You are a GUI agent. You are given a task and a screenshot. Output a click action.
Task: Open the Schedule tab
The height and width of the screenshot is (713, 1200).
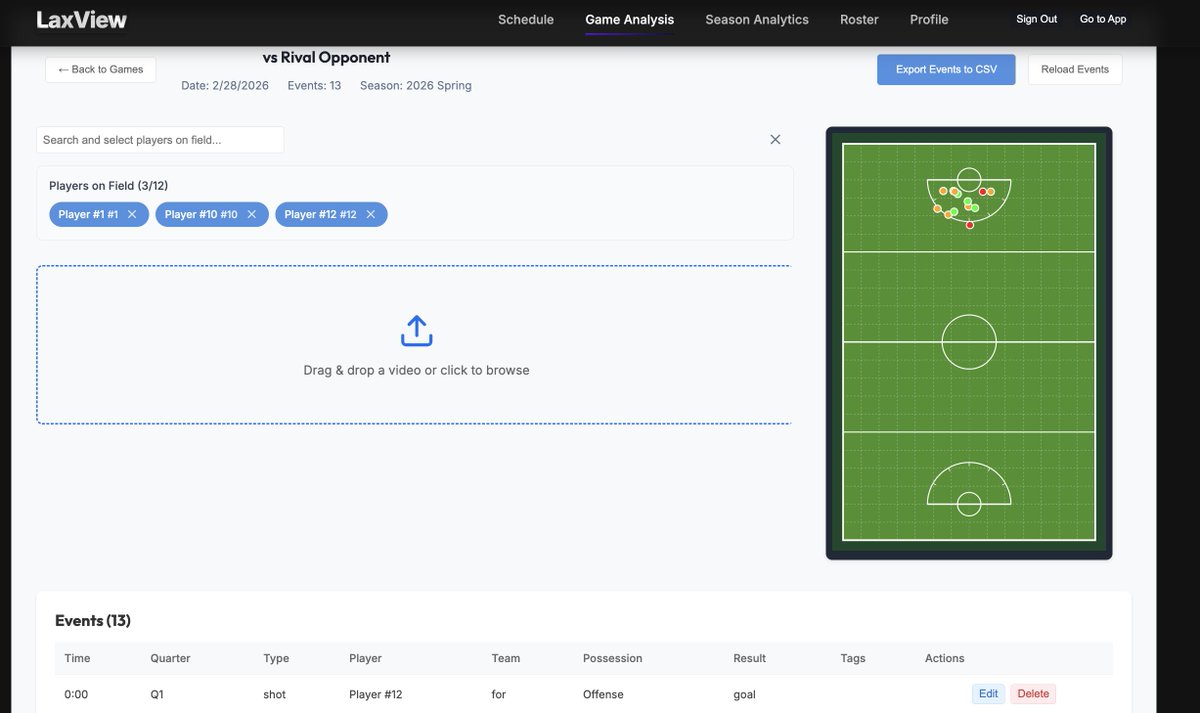526,19
